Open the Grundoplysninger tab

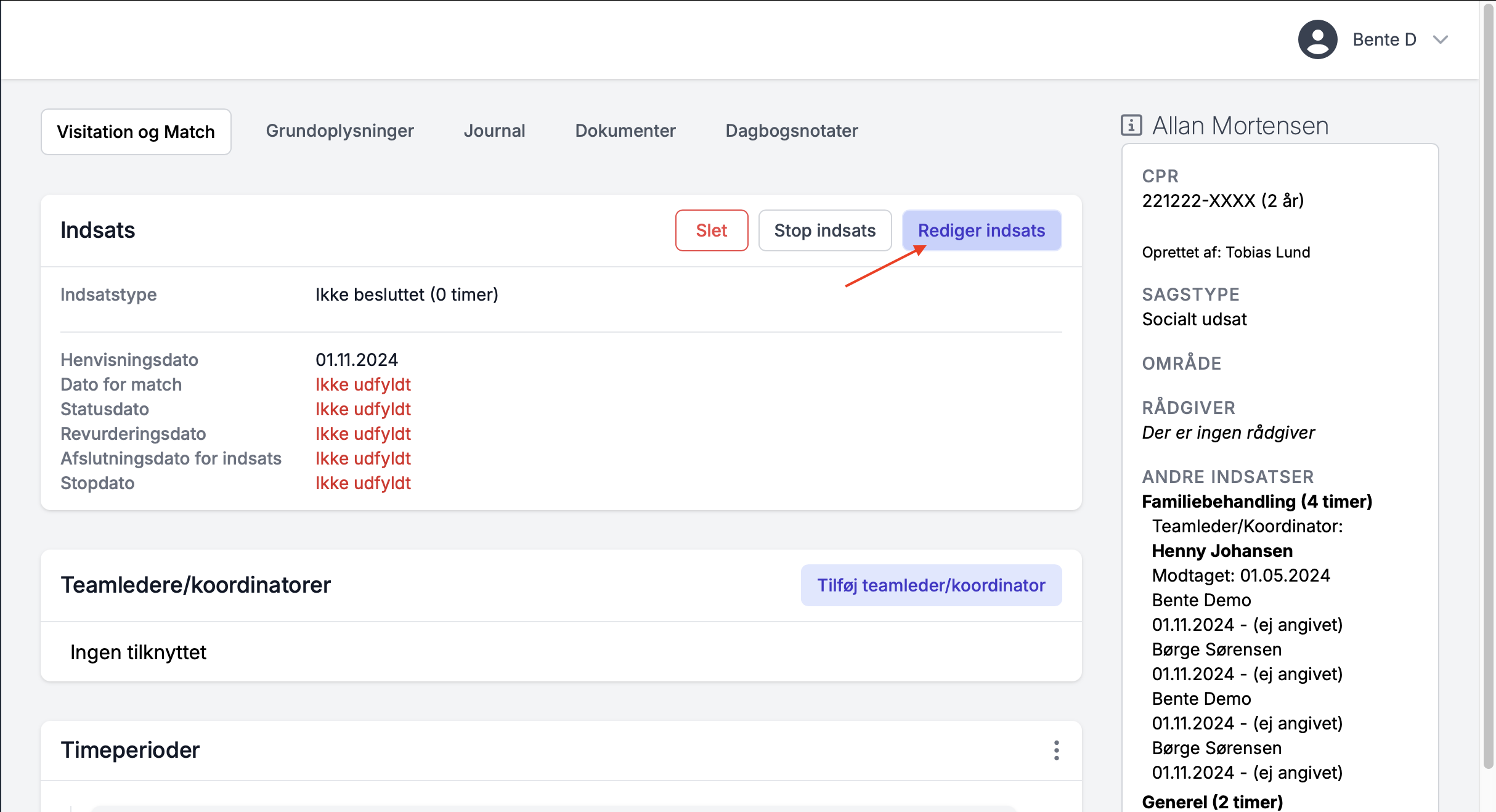339,131
